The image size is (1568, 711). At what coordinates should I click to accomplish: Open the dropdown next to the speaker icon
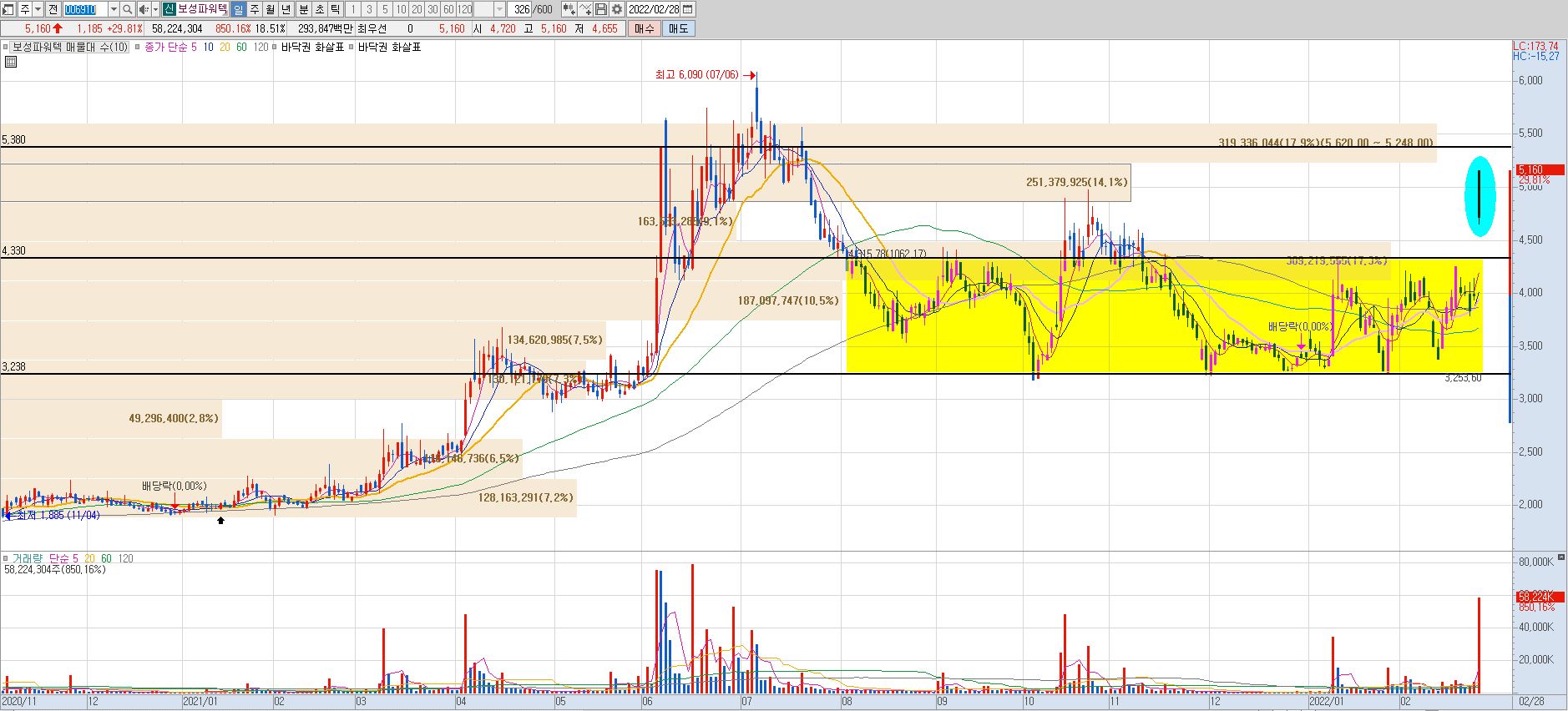pos(155,9)
